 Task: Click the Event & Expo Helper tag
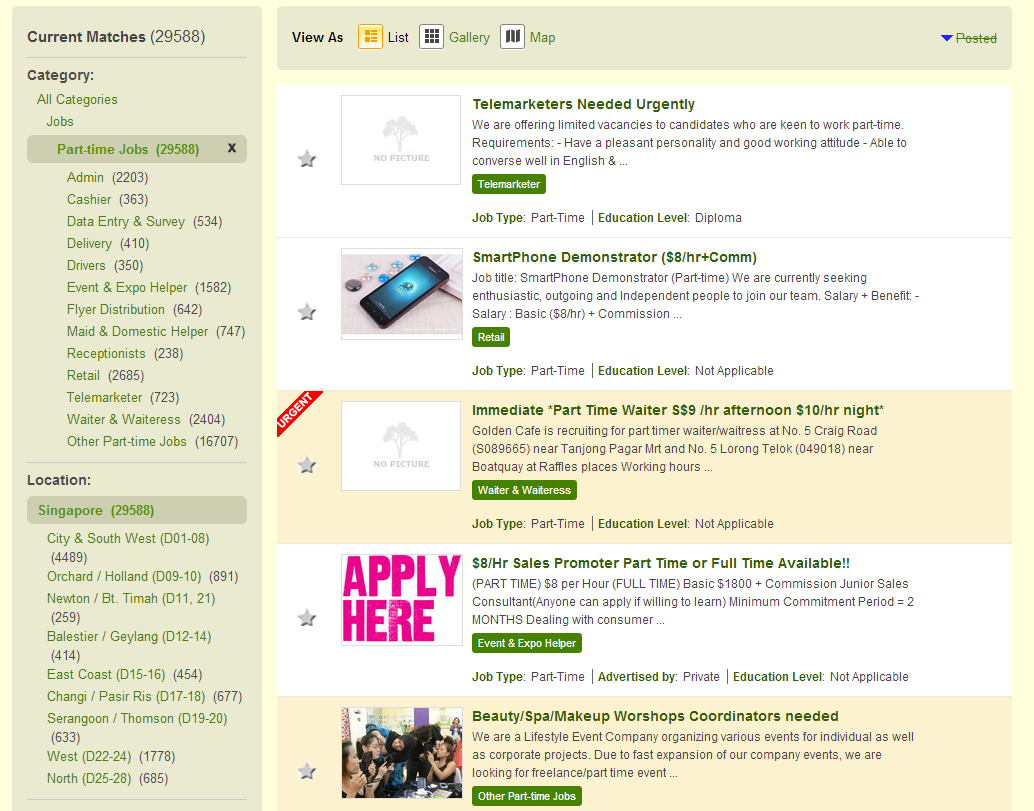tap(526, 643)
